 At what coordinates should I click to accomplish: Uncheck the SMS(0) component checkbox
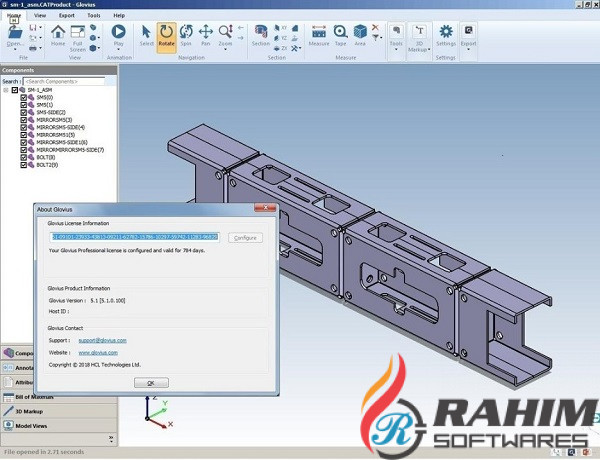click(x=24, y=98)
